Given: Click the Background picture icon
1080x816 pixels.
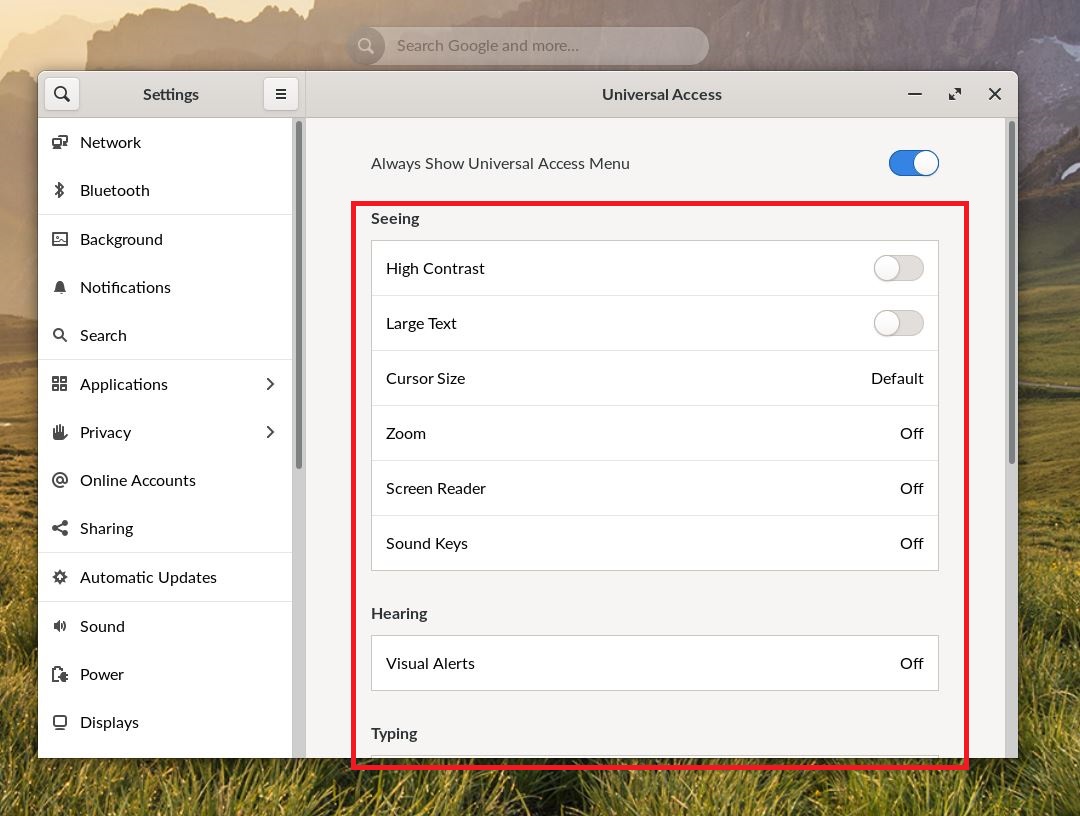Looking at the screenshot, I should 60,239.
